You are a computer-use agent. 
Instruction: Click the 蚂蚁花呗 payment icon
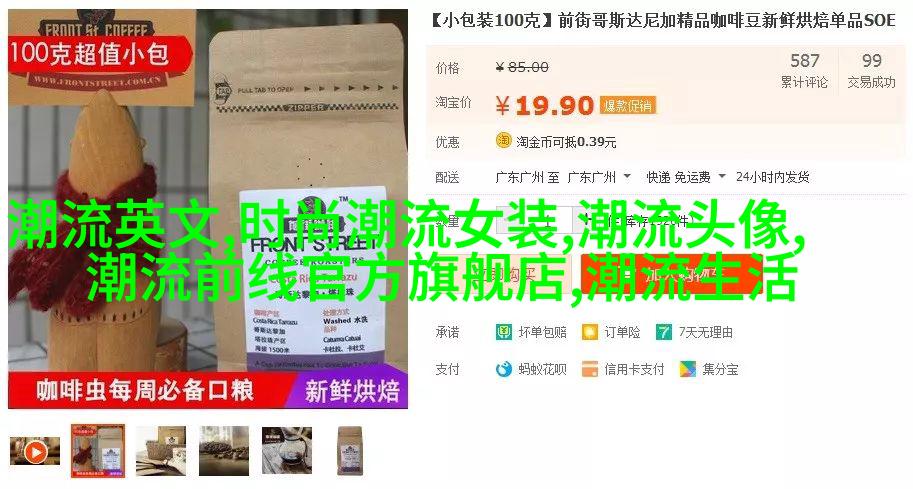503,369
